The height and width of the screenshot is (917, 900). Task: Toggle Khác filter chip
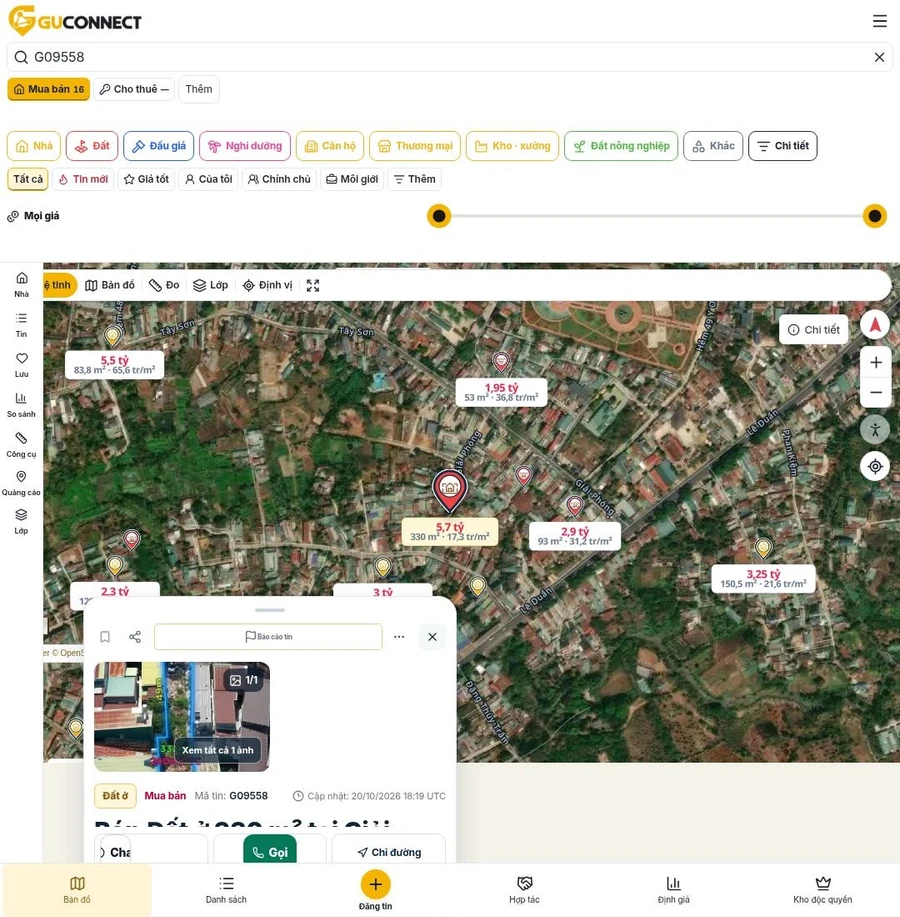pyautogui.click(x=713, y=146)
